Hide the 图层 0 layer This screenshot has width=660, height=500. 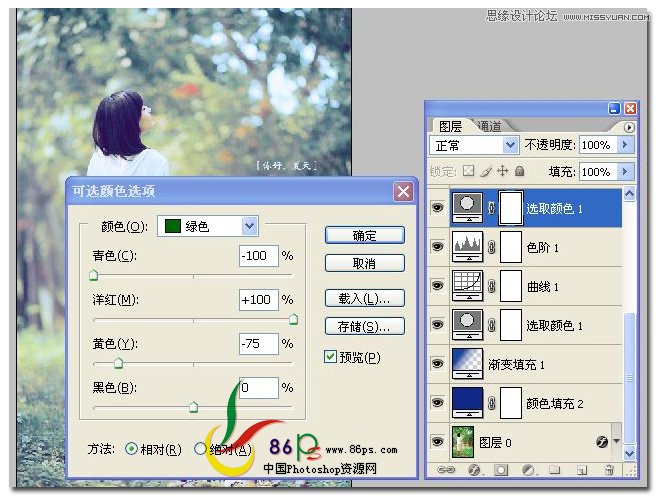(438, 442)
